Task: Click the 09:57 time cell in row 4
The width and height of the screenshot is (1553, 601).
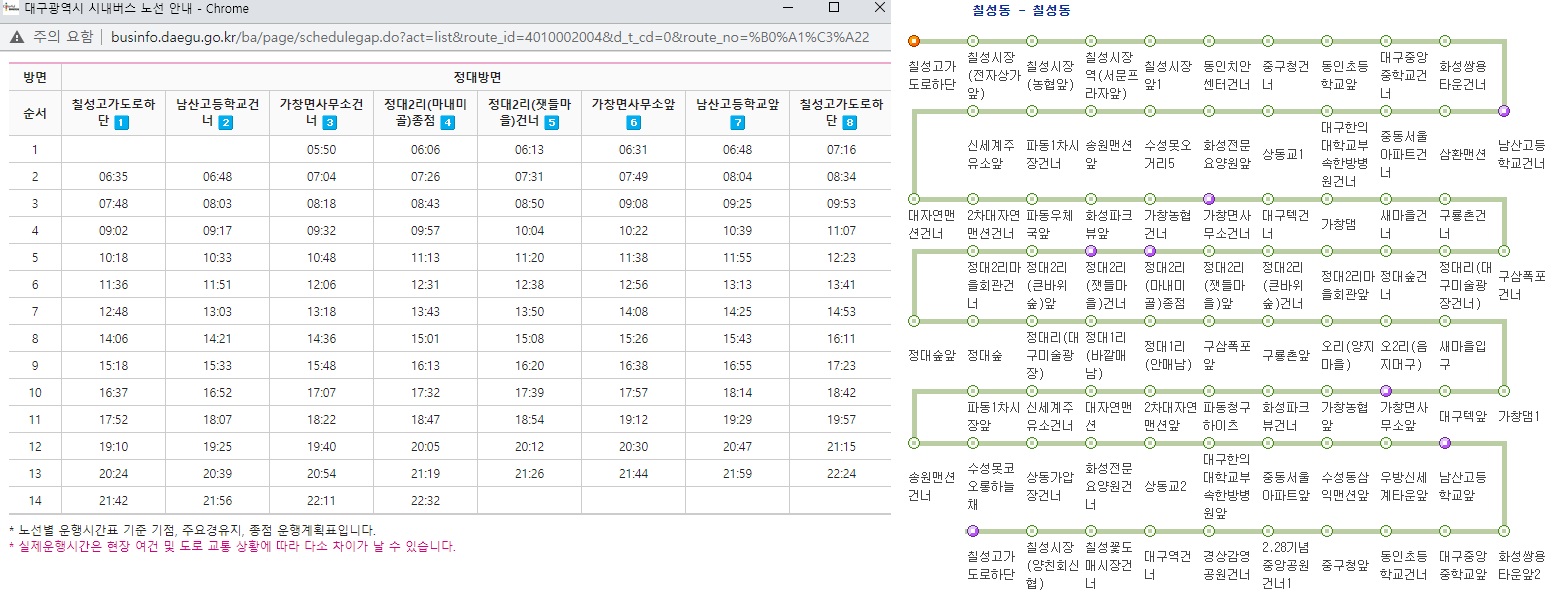Action: point(425,231)
